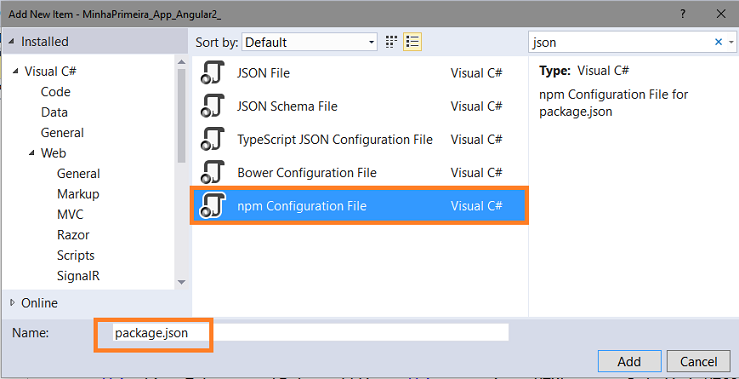The height and width of the screenshot is (379, 739).
Task: Click the TypeScript JSON Configuration File icon
Action: (213, 139)
